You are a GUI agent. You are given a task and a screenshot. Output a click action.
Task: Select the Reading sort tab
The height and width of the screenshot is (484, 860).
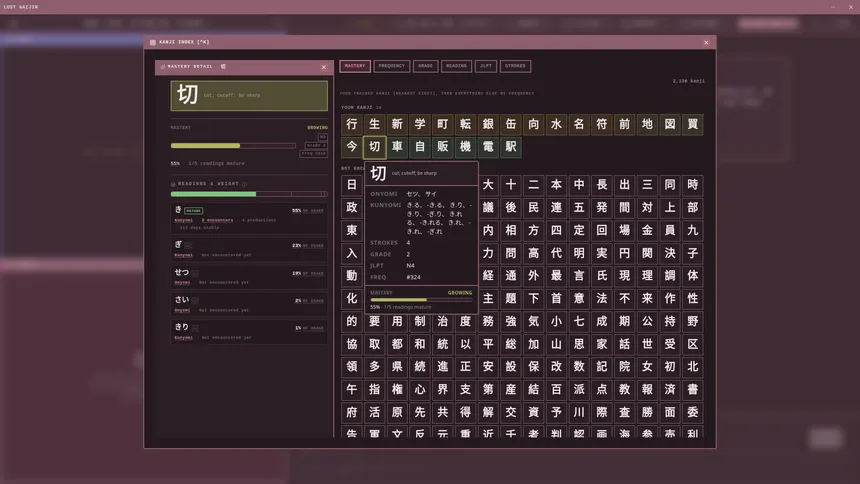coord(456,66)
